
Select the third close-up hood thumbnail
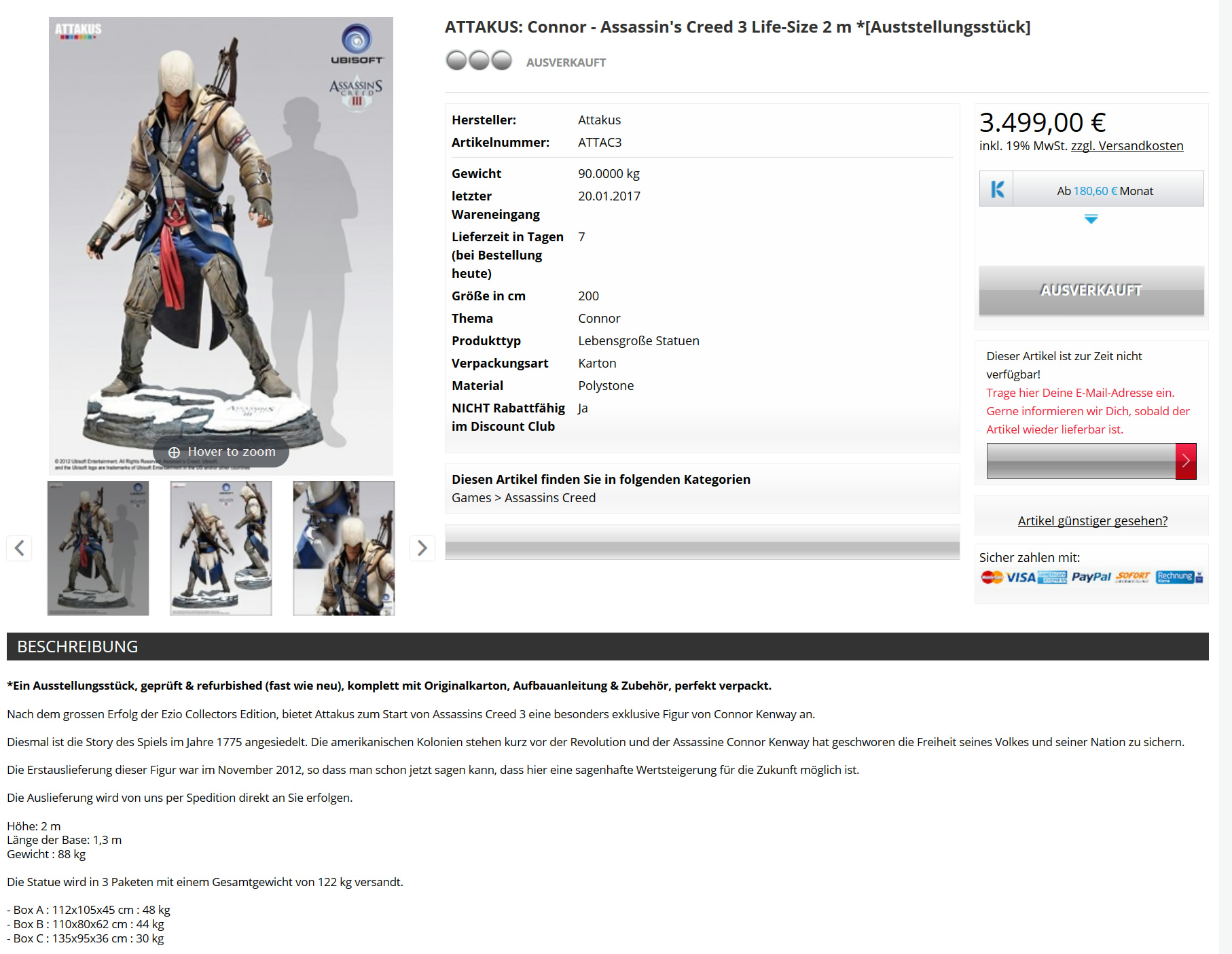[x=344, y=548]
